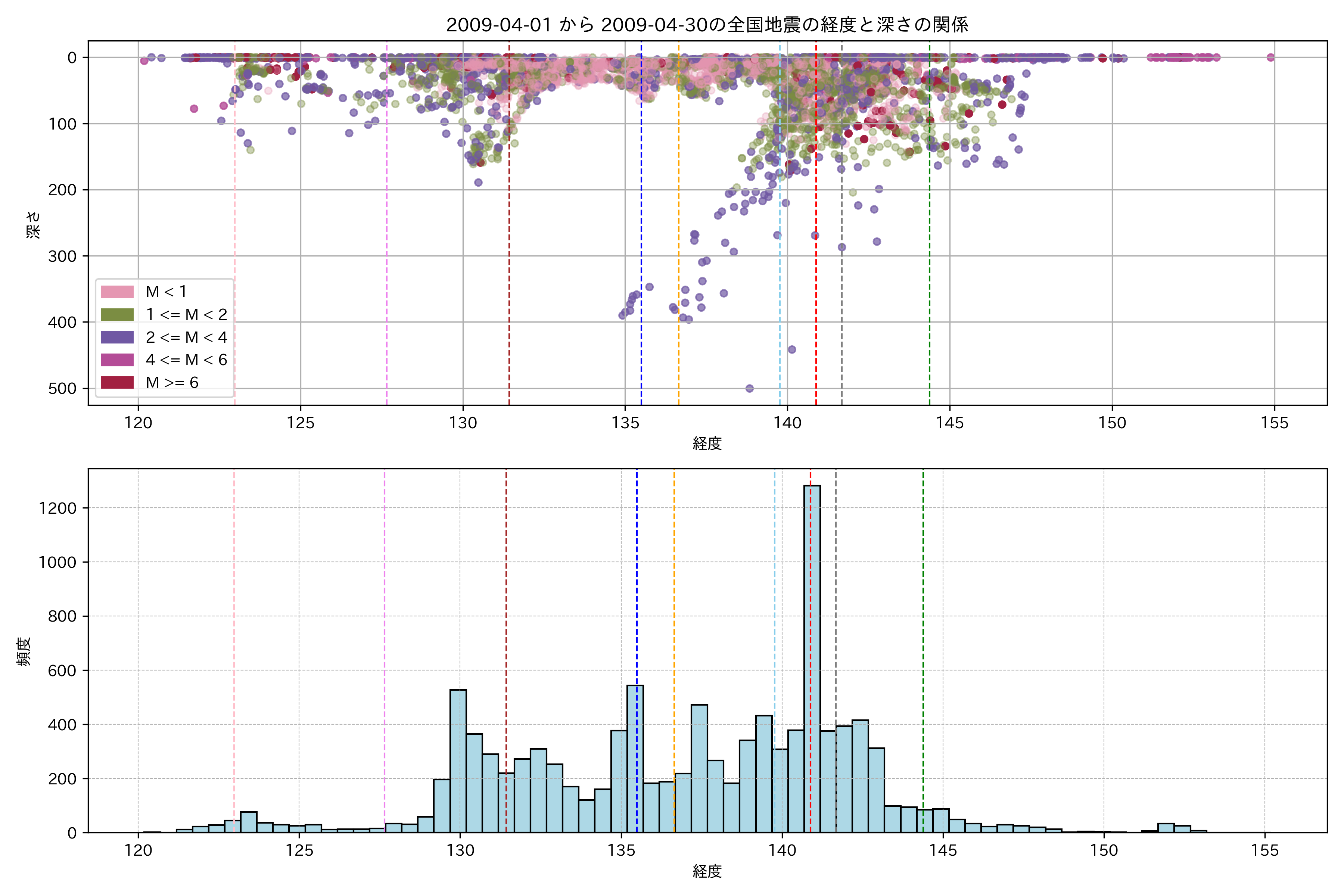Click the 500 depth tick label

click(x=62, y=389)
